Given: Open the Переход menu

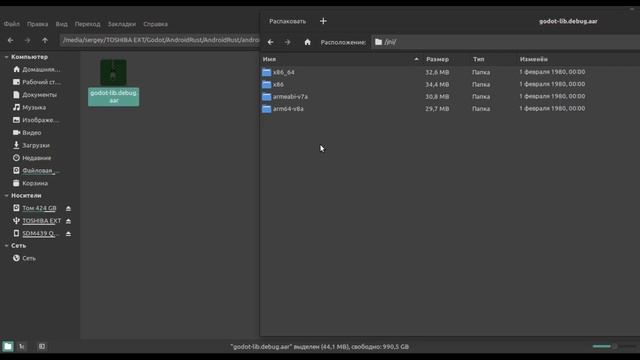Looking at the screenshot, I should click(87, 24).
